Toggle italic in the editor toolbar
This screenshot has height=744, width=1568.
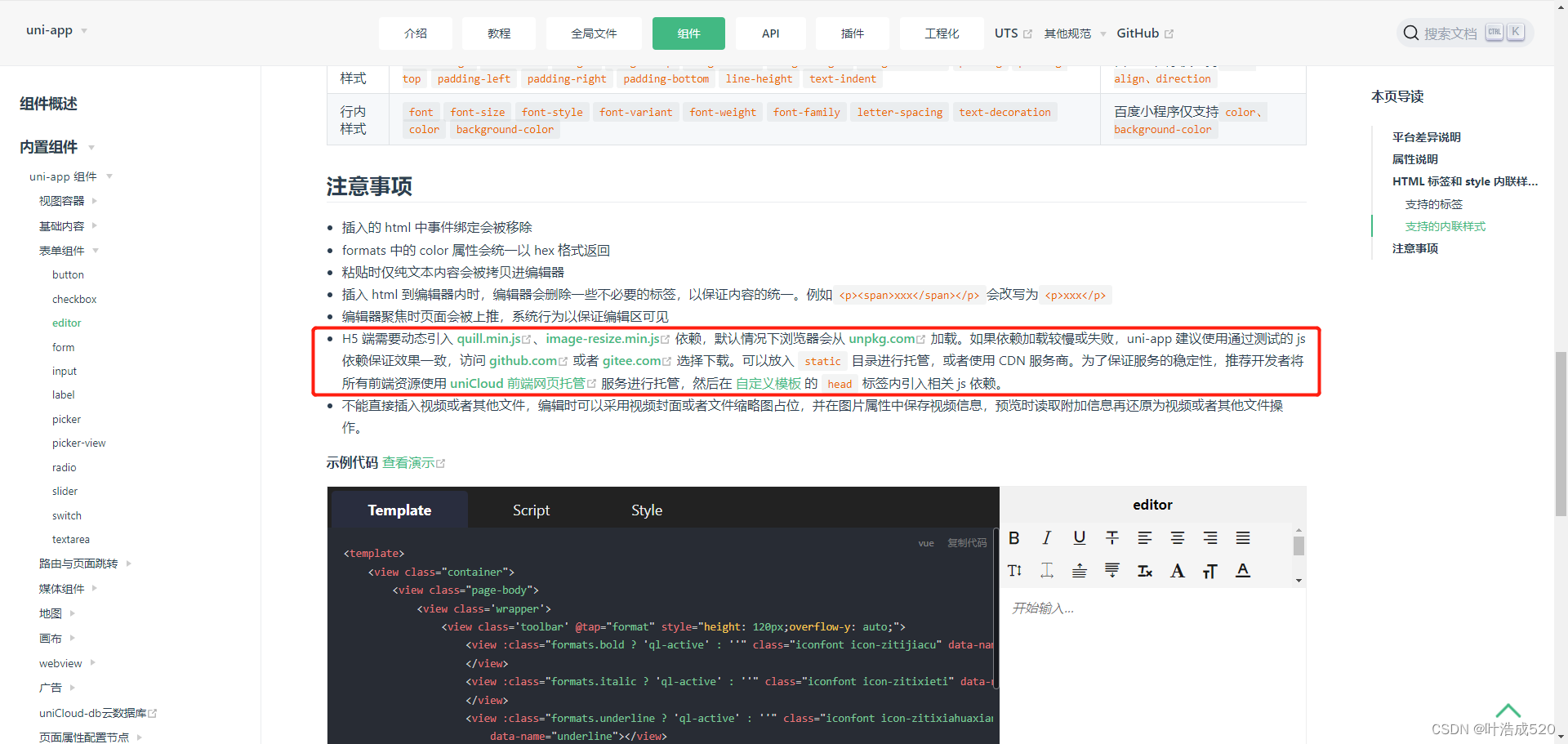[1046, 537]
